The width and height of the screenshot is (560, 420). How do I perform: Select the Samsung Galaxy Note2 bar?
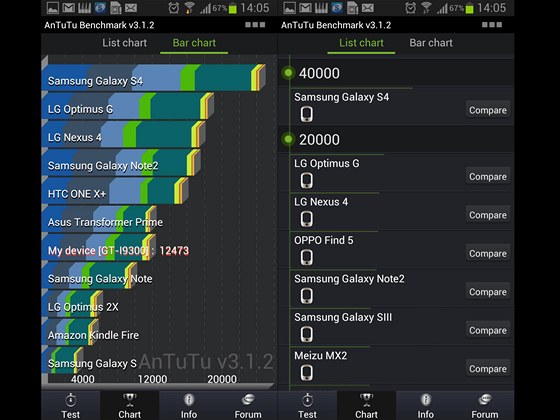[x=121, y=162]
